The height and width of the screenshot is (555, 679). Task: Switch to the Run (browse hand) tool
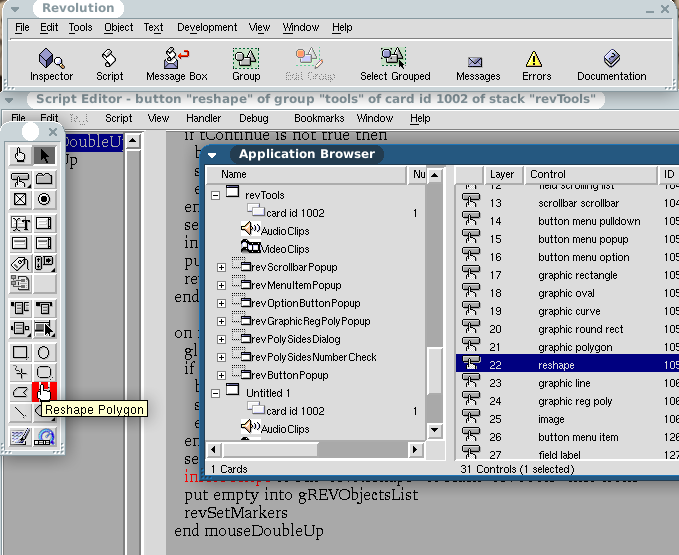[20, 155]
